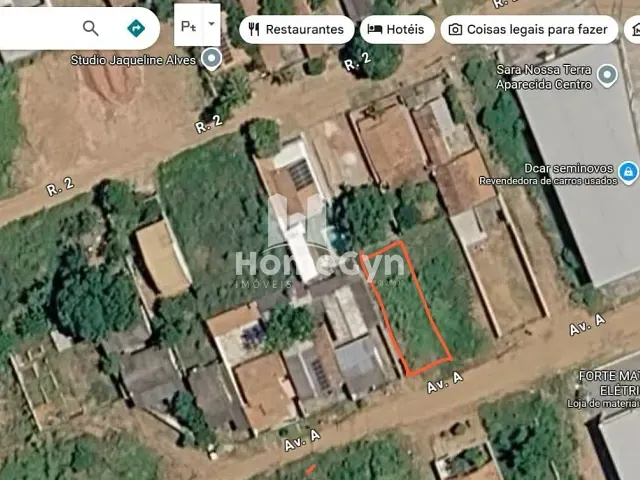Select the Coisas legais para fazer chip

click(529, 29)
